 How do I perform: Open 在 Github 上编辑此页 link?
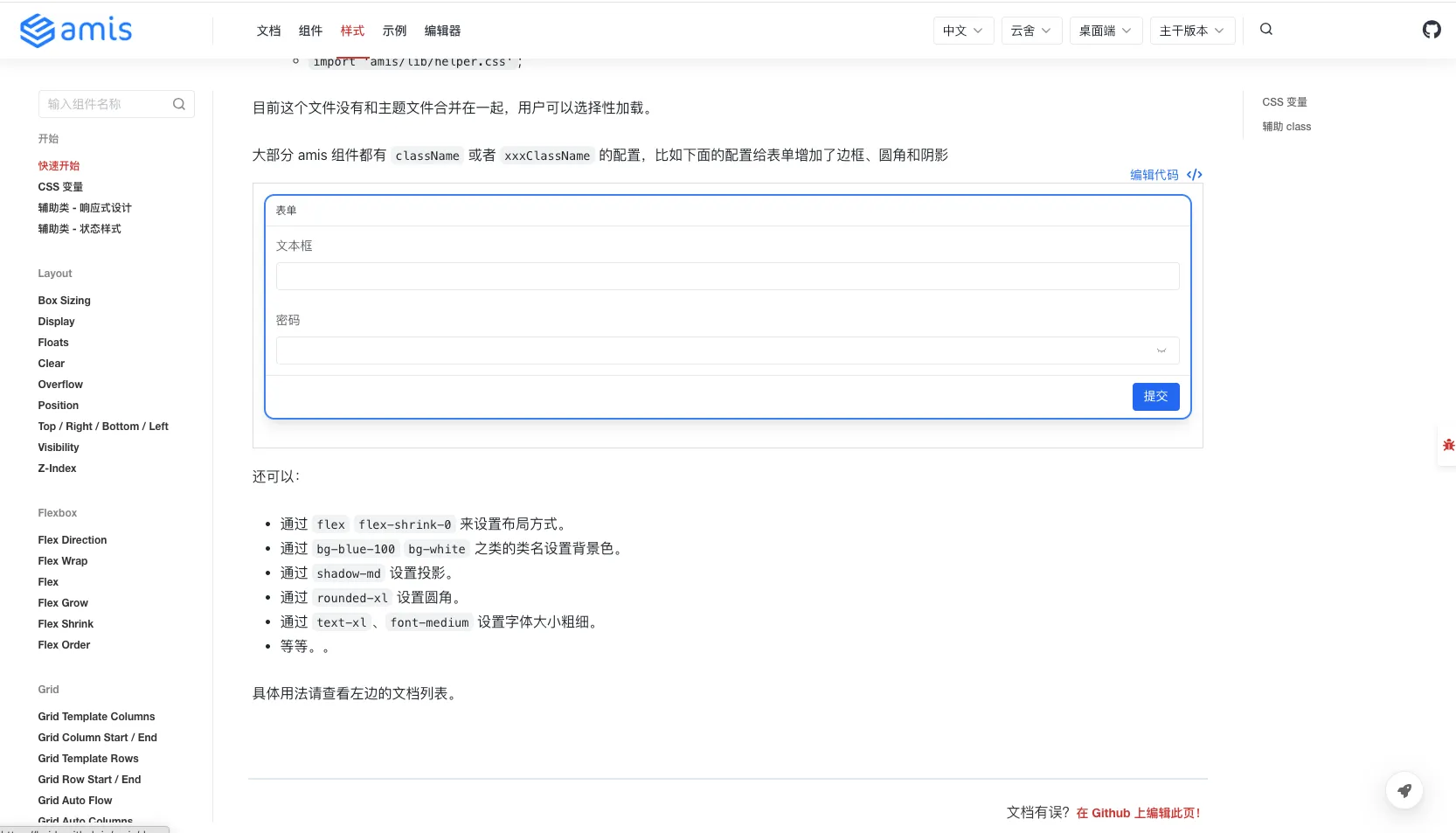[1137, 812]
